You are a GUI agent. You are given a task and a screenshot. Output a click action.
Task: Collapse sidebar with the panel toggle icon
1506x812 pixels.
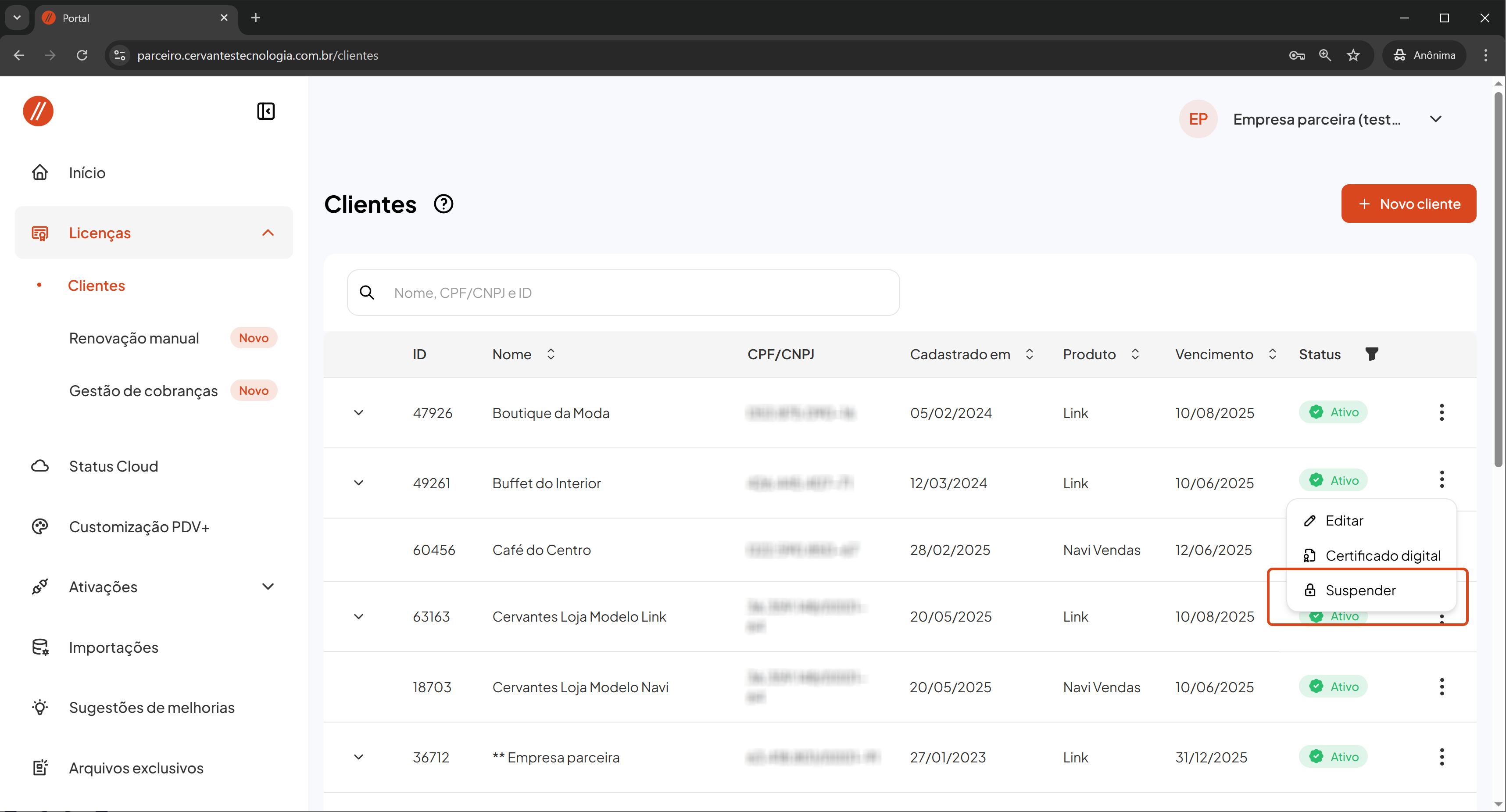click(265, 111)
